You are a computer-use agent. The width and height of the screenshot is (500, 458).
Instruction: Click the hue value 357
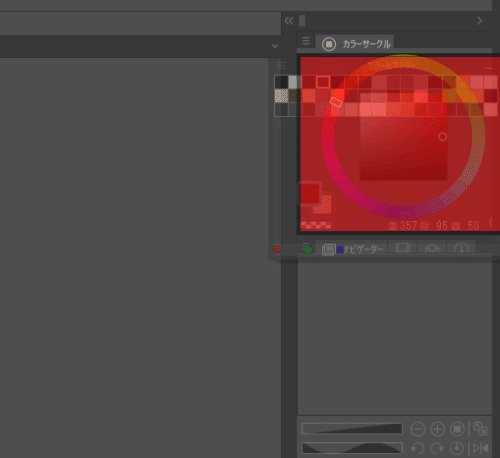(409, 226)
